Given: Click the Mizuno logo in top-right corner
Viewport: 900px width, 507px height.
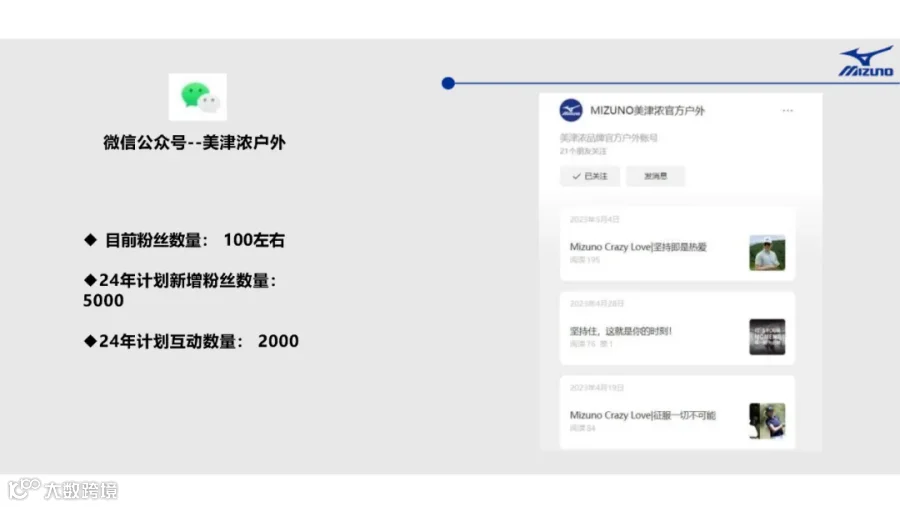Looking at the screenshot, I should pyautogui.click(x=866, y=61).
